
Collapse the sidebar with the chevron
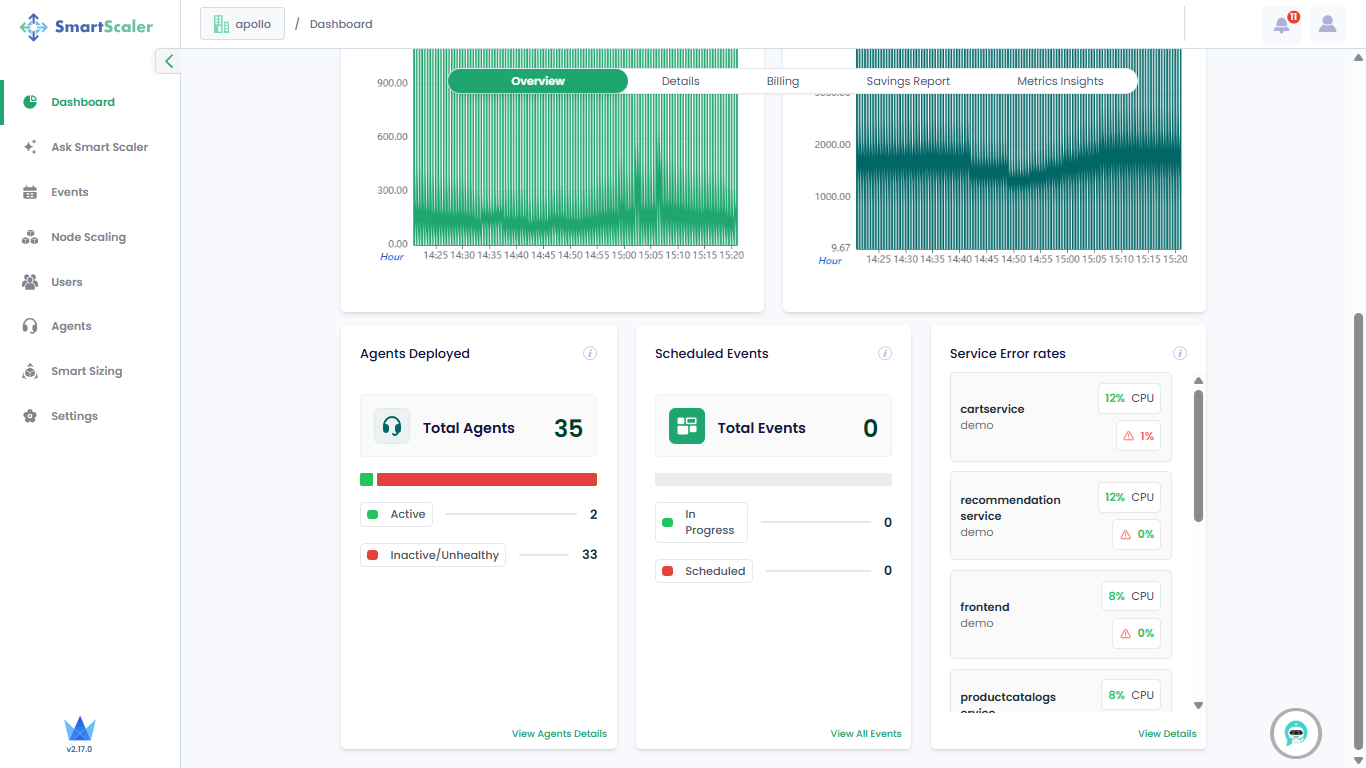pos(168,61)
